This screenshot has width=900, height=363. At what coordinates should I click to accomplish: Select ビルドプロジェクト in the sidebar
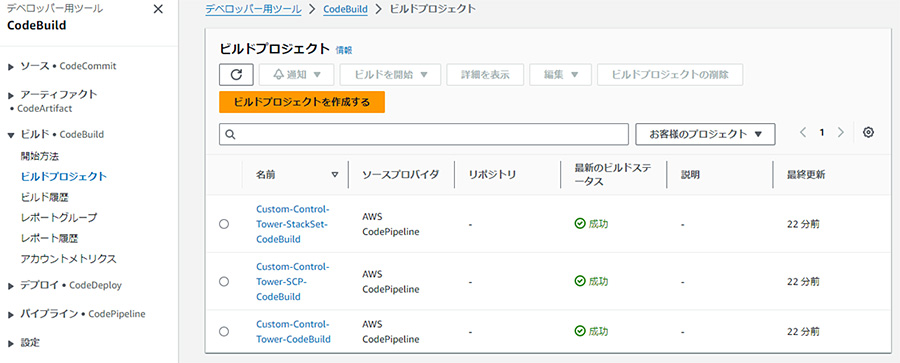click(x=63, y=176)
